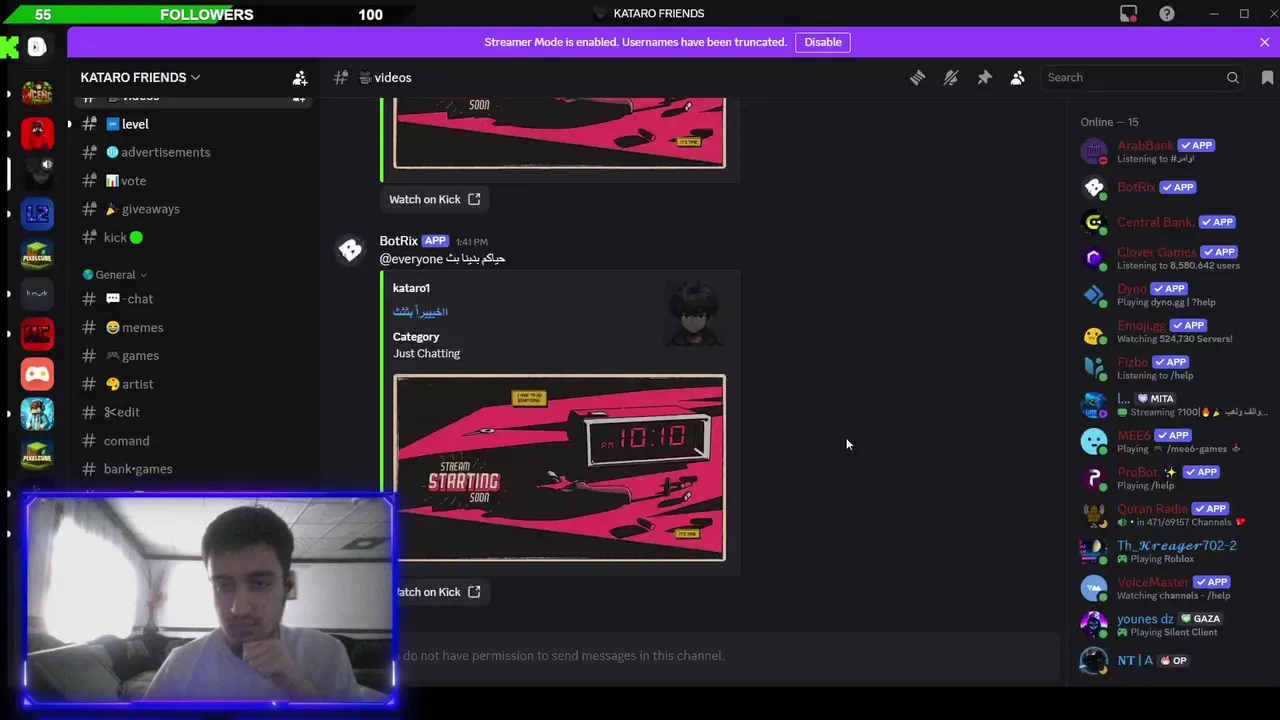
Task: Click the @everyone mention in BotRix message
Action: coord(411,259)
